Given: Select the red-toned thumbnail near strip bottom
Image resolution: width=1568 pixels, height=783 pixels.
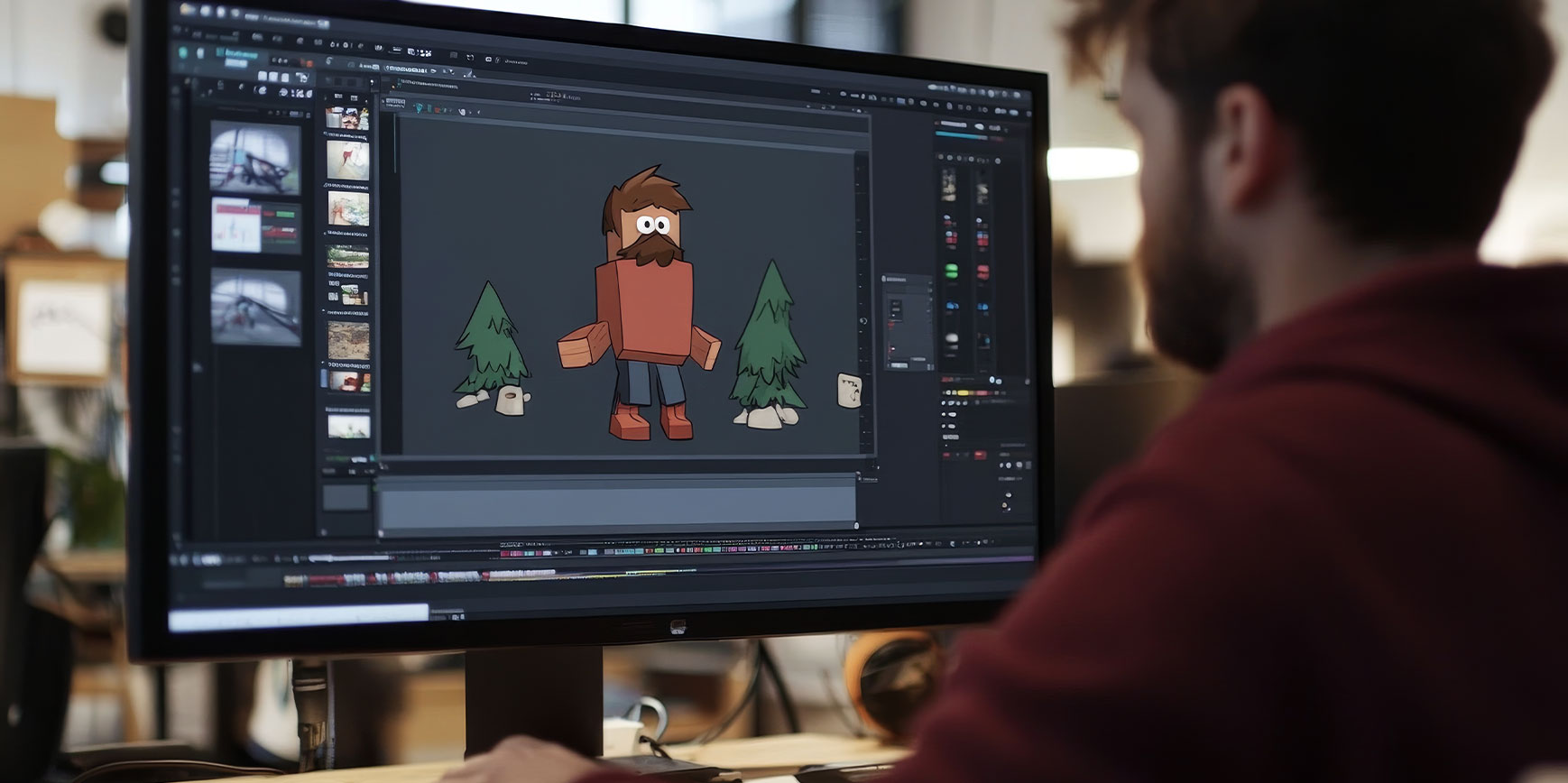Looking at the screenshot, I should 348,381.
